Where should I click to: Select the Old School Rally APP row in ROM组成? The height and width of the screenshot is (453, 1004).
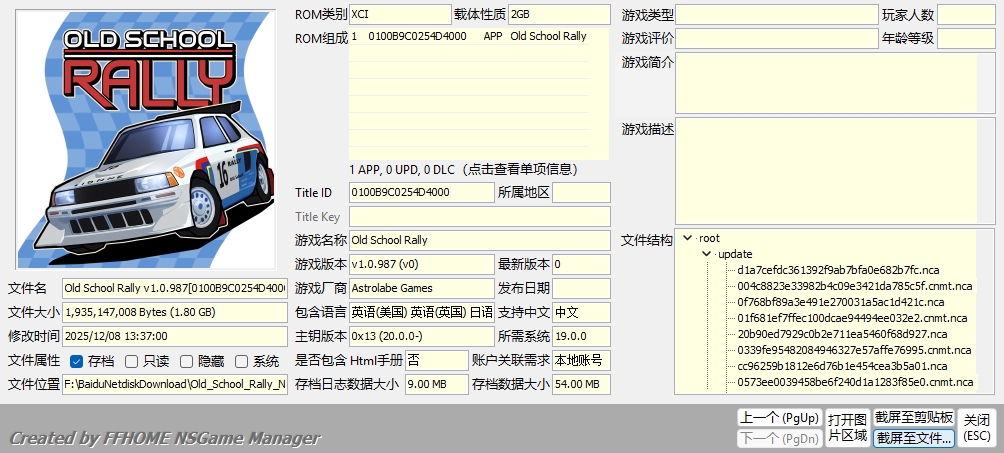point(468,36)
